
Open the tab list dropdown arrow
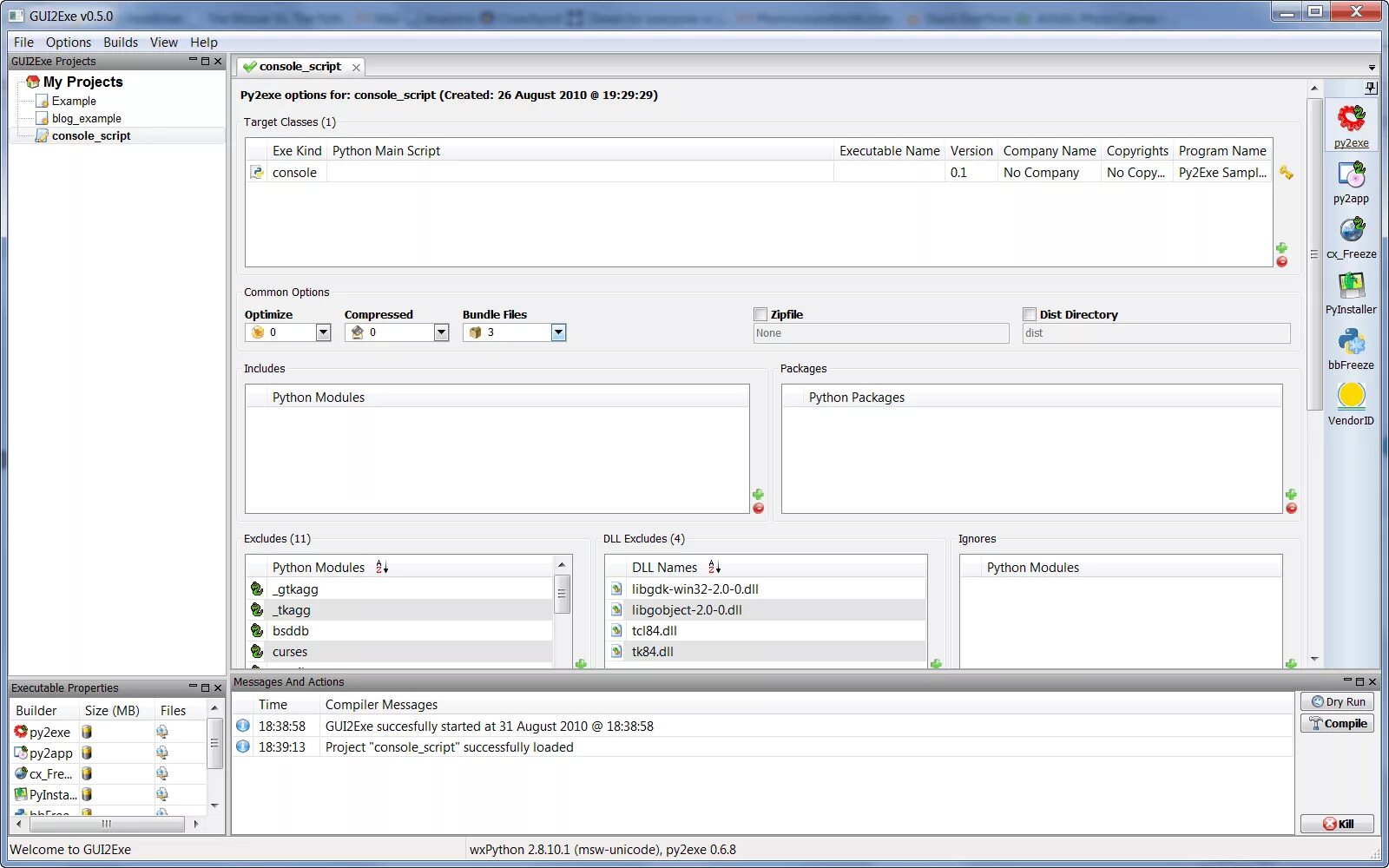point(1372,68)
